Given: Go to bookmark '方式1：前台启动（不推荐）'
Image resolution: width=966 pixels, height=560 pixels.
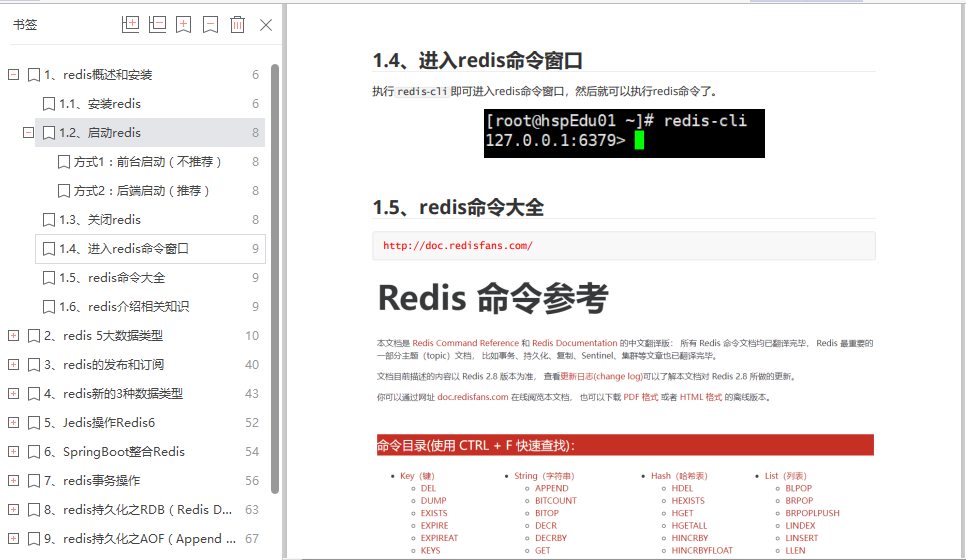Looking at the screenshot, I should [150, 161].
